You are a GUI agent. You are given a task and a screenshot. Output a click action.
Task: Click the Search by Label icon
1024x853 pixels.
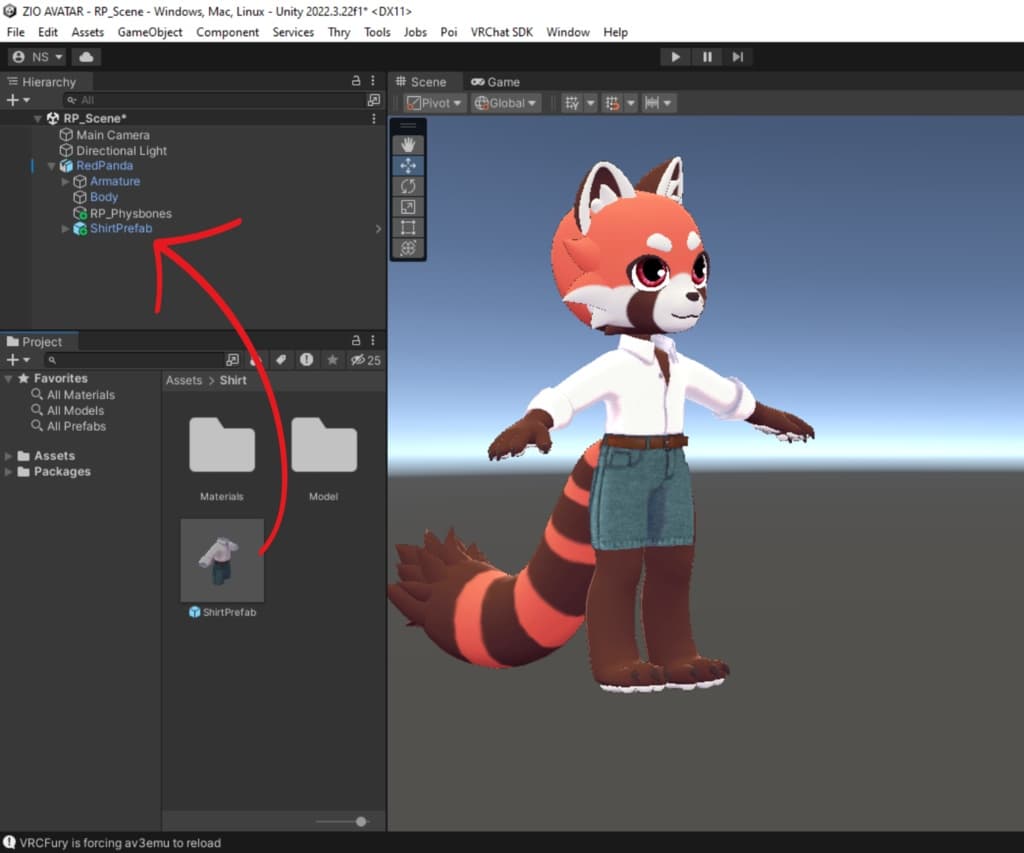[x=281, y=360]
